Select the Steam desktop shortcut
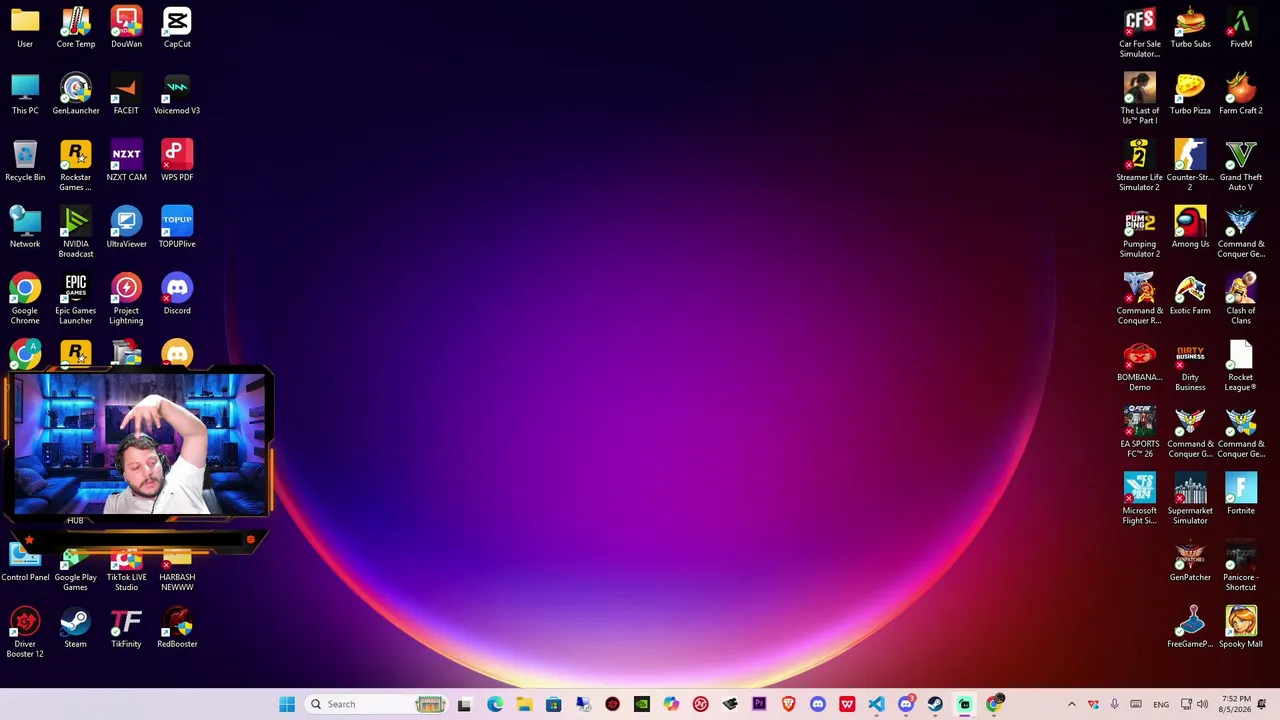 [76, 628]
